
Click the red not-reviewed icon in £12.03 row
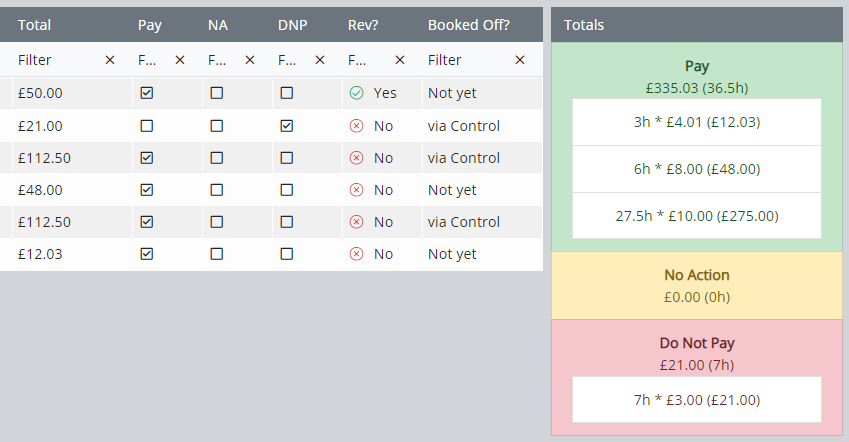click(x=356, y=254)
